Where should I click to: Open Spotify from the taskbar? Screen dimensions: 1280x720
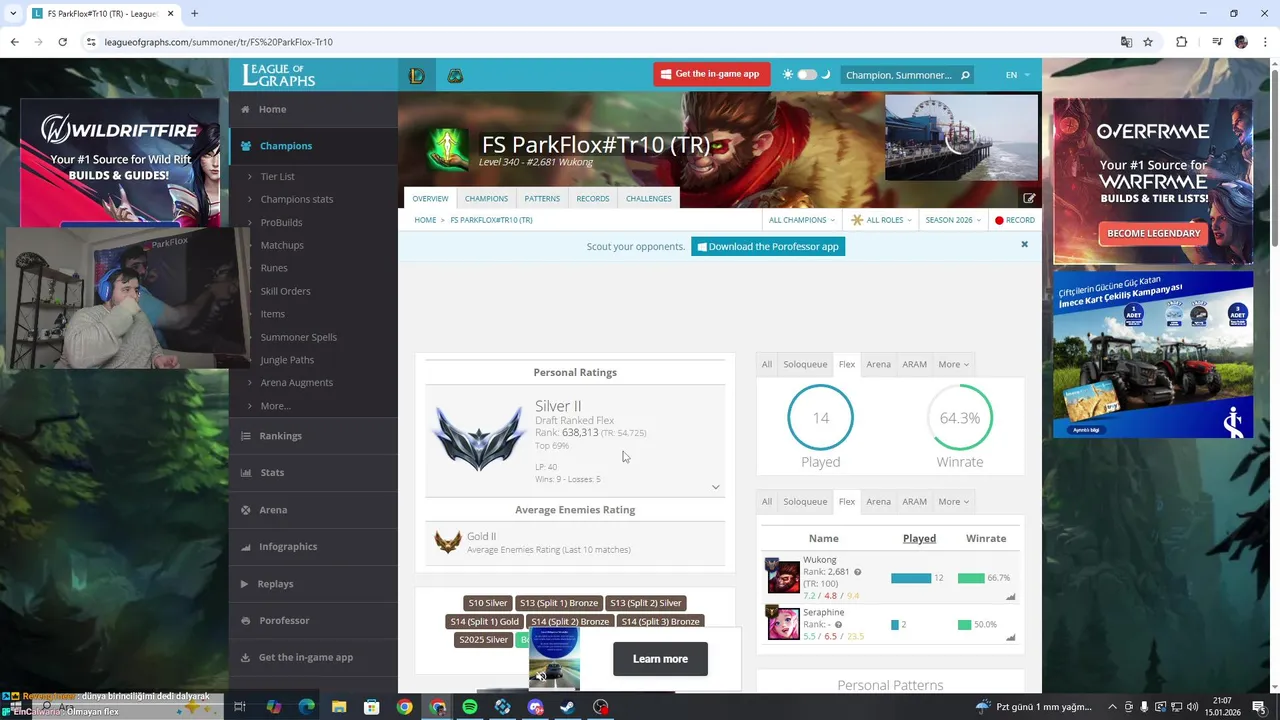[469, 707]
